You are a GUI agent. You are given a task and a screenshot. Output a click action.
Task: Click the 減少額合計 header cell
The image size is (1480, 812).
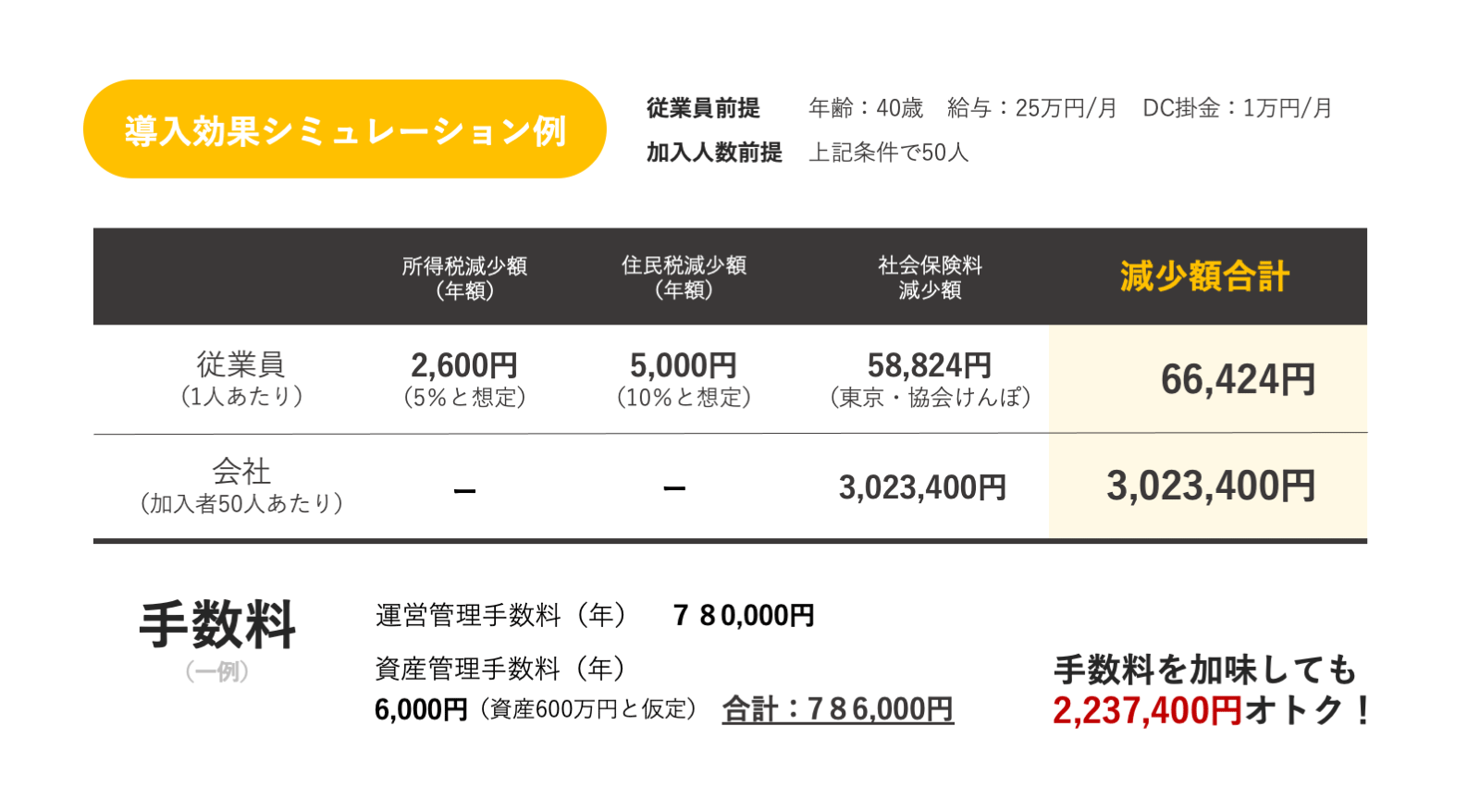point(1204,276)
